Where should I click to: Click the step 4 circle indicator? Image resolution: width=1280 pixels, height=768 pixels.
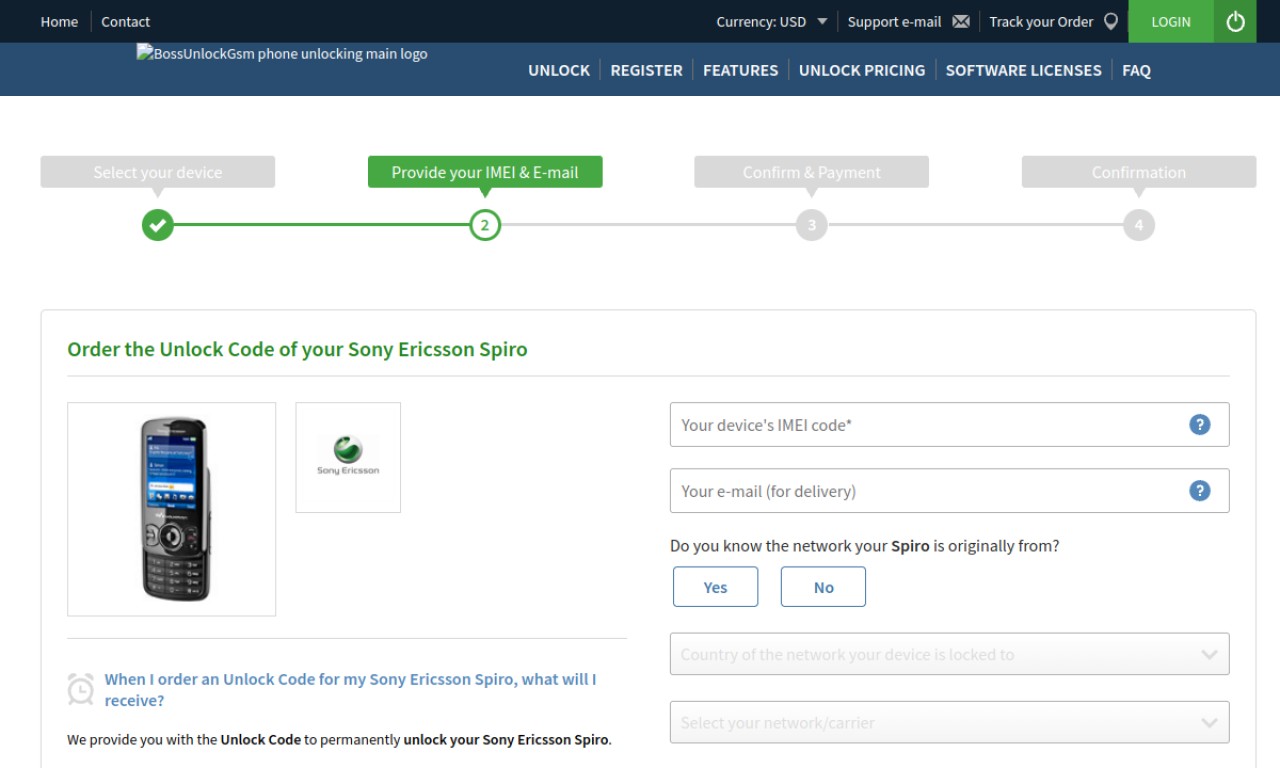pyautogui.click(x=1139, y=225)
